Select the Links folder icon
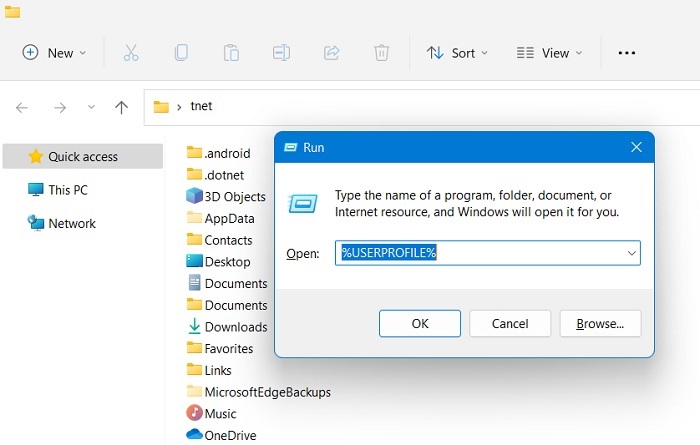Screen dimensions: 700x445 (194, 369)
